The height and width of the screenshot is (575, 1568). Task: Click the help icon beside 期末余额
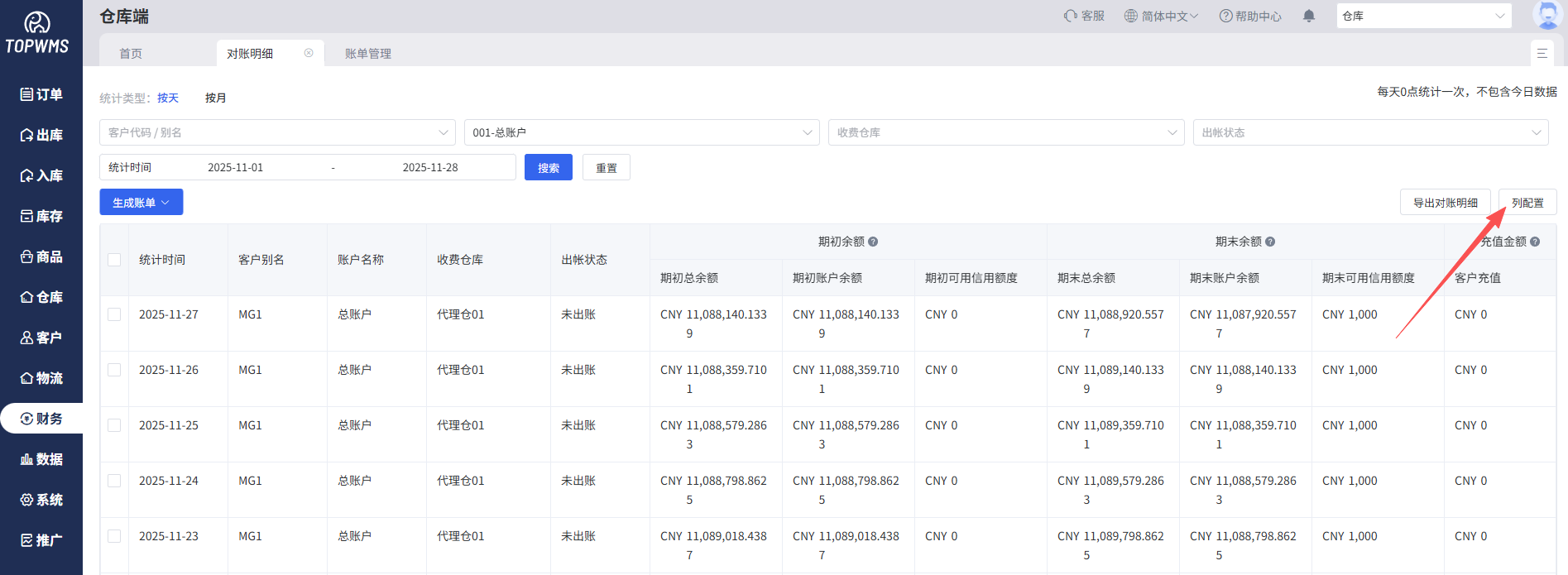[1270, 242]
